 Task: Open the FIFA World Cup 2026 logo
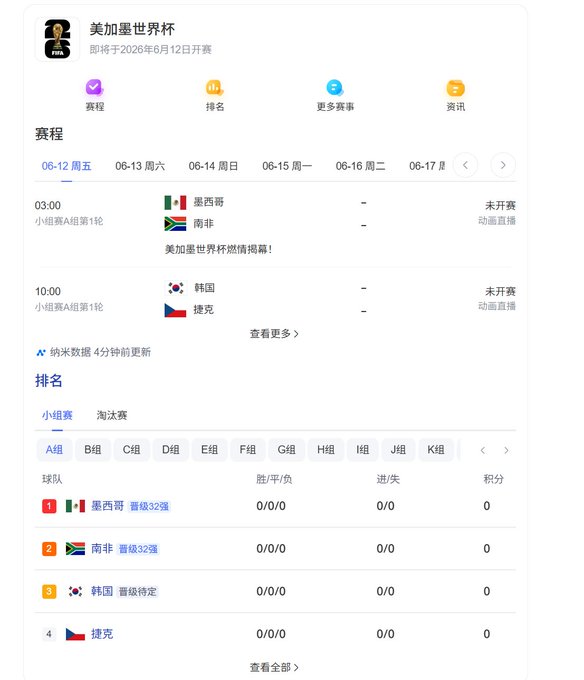click(x=57, y=39)
